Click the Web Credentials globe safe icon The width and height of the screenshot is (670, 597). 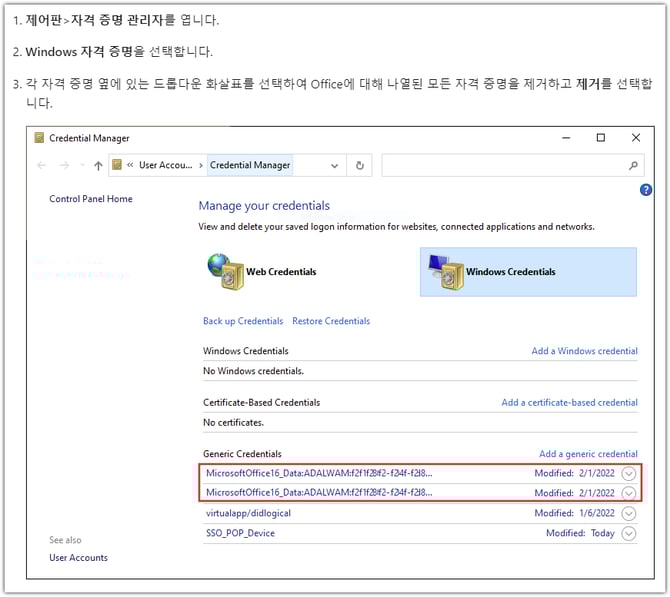[x=226, y=271]
